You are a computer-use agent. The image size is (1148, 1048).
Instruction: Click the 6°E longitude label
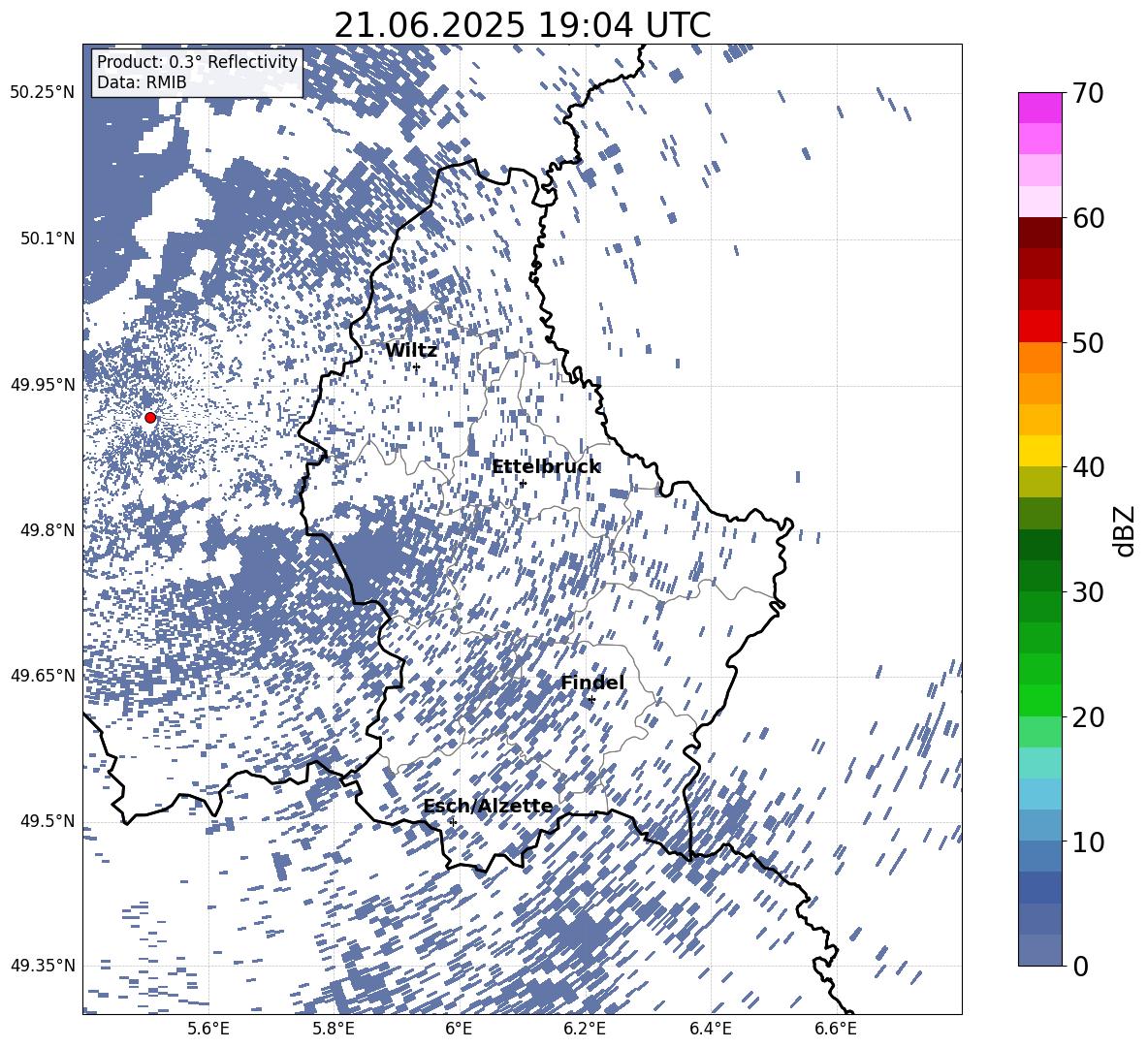(x=459, y=1029)
